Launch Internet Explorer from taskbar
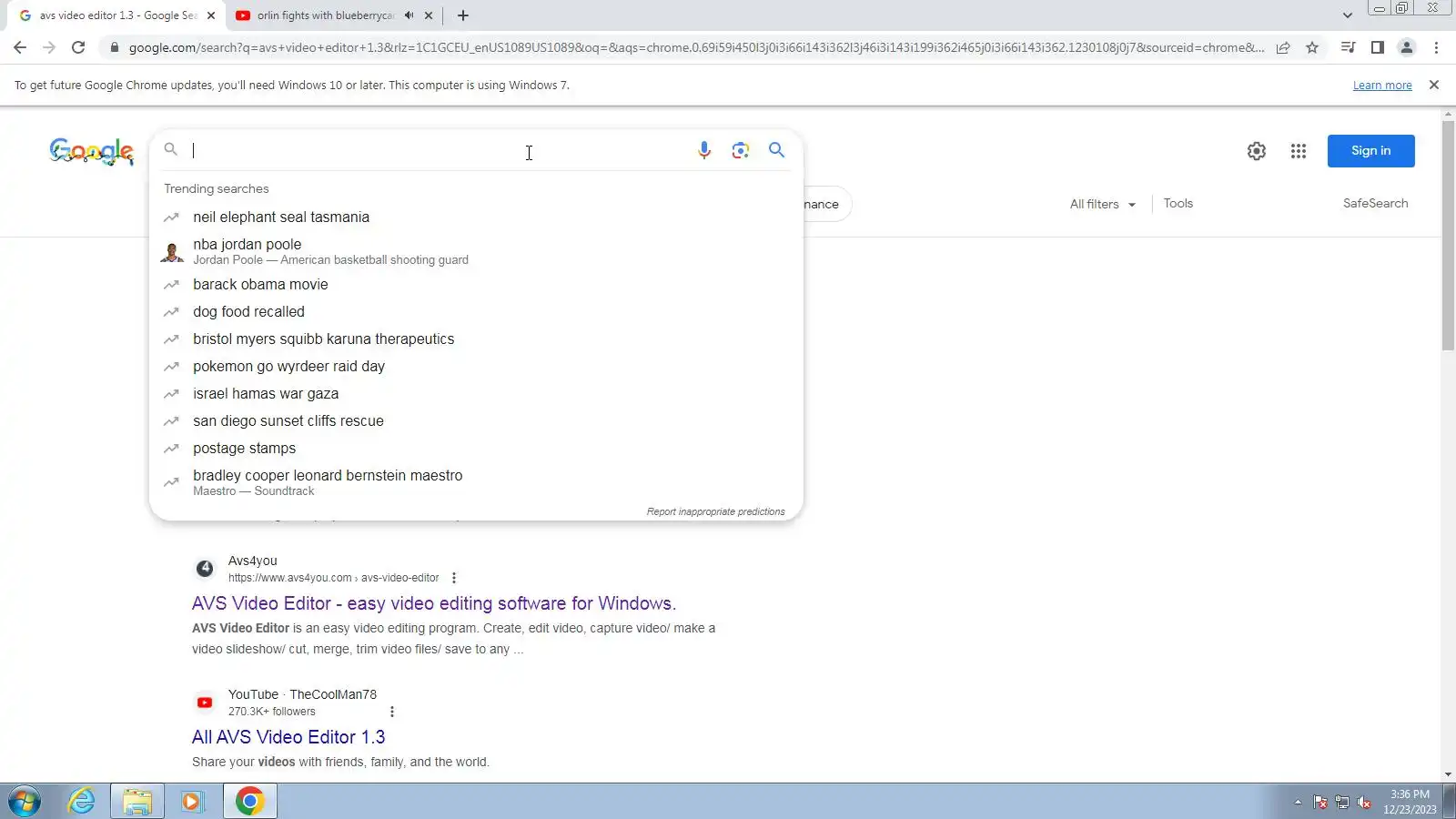1456x819 pixels. click(82, 802)
